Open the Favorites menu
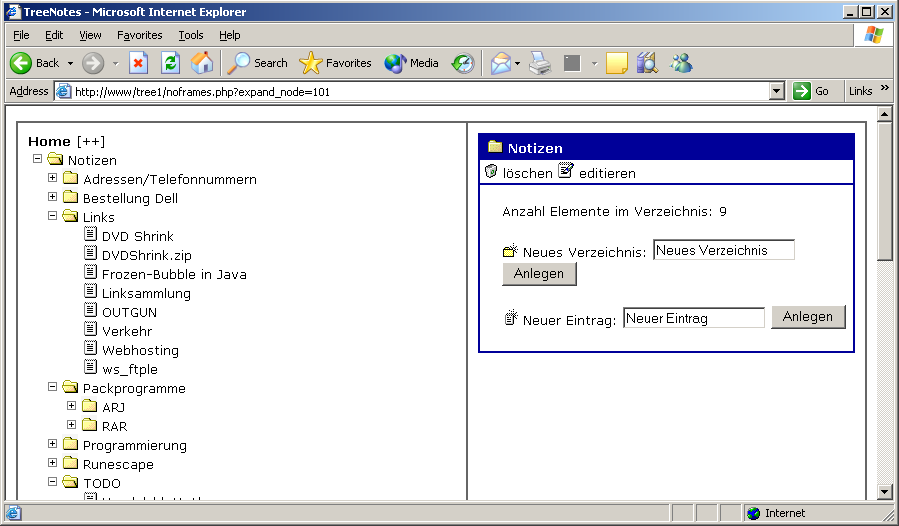 click(x=139, y=35)
